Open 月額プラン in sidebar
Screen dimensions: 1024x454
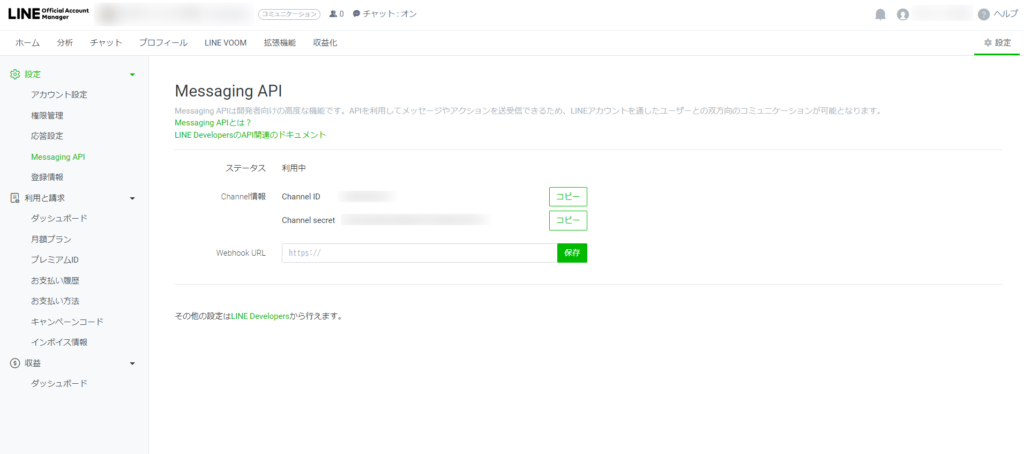coord(51,239)
